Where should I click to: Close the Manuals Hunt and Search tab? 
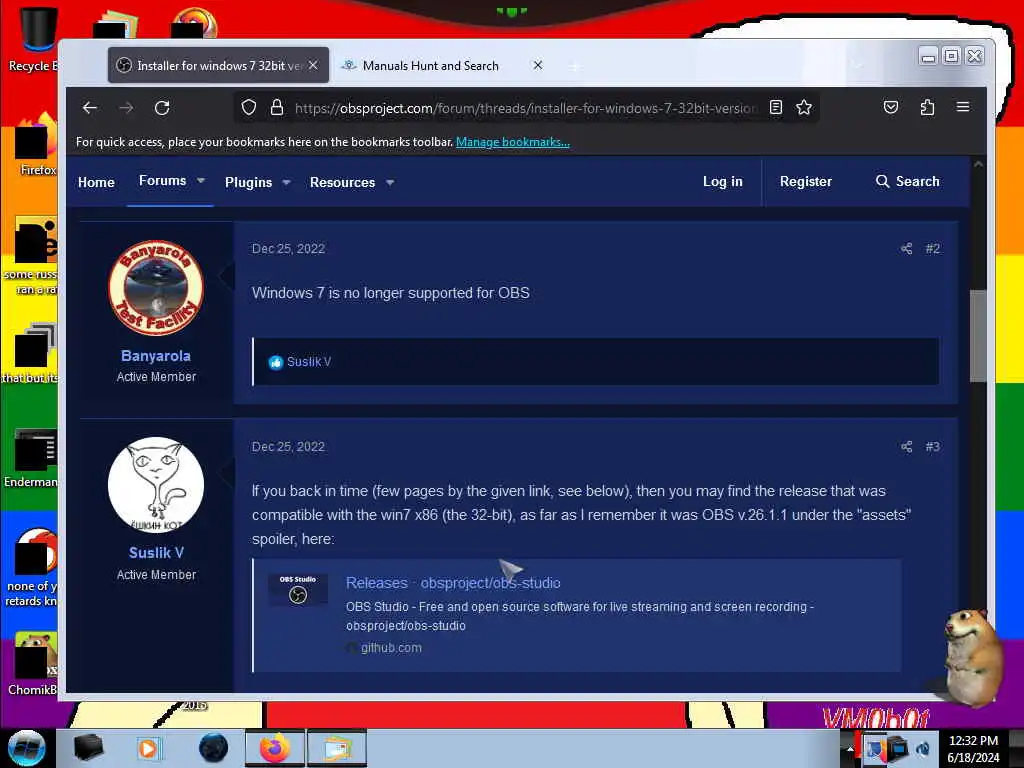coord(537,65)
